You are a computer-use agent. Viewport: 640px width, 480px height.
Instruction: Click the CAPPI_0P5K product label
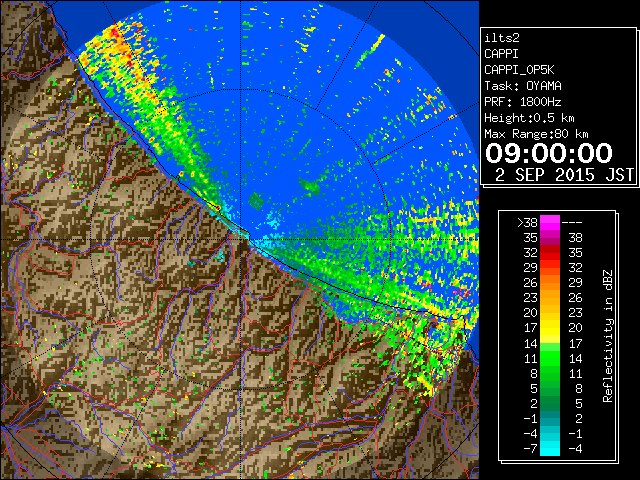[519, 70]
